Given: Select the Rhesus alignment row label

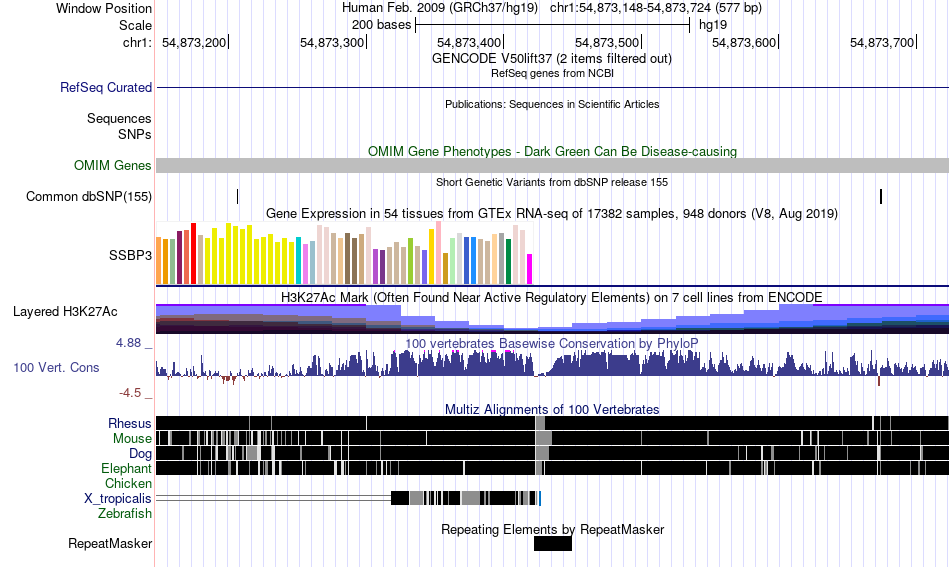Looking at the screenshot, I should [x=130, y=423].
